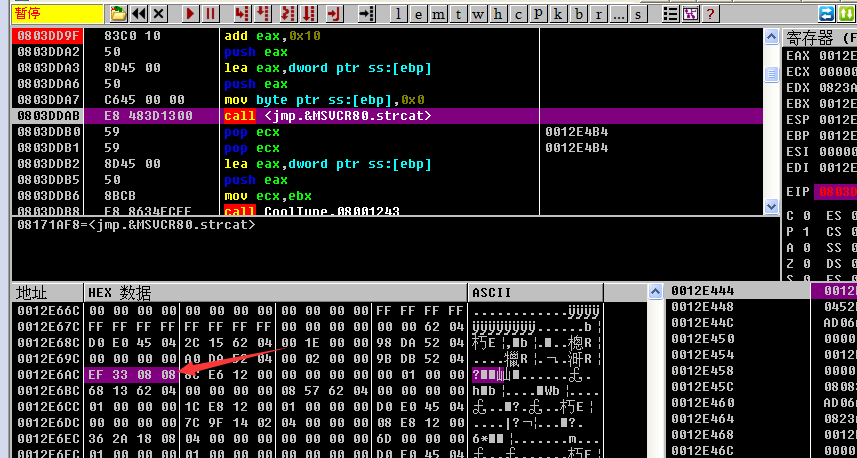Open Executable modules with 'e' button

[418, 14]
